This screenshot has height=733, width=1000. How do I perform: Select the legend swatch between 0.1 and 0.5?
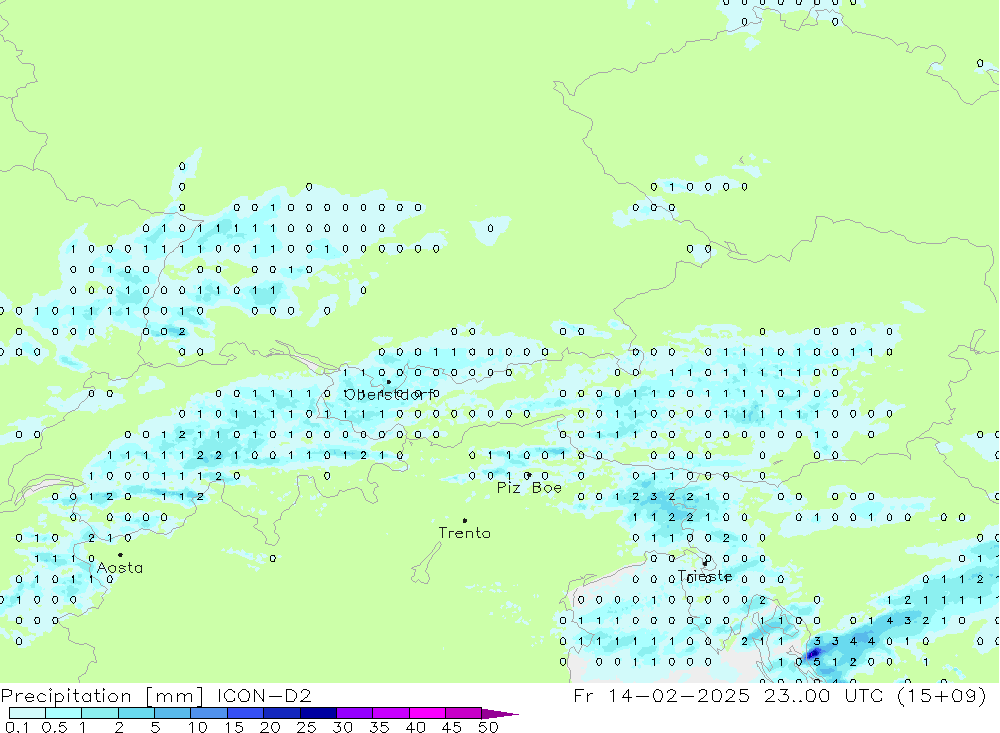[27, 713]
